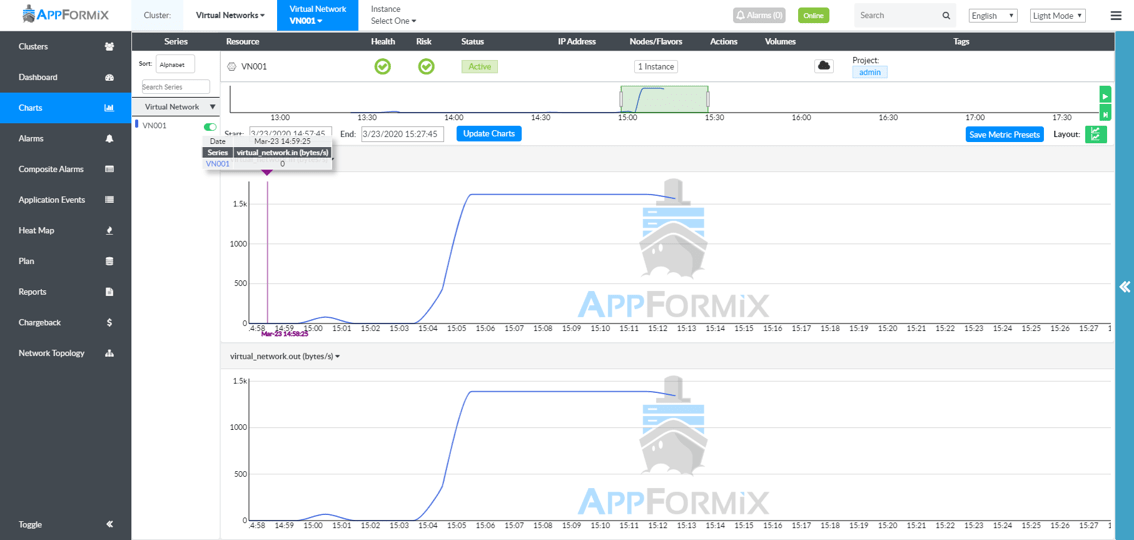Collapse the sidebar with the Toggle chevrons
The image size is (1134, 540).
click(109, 525)
